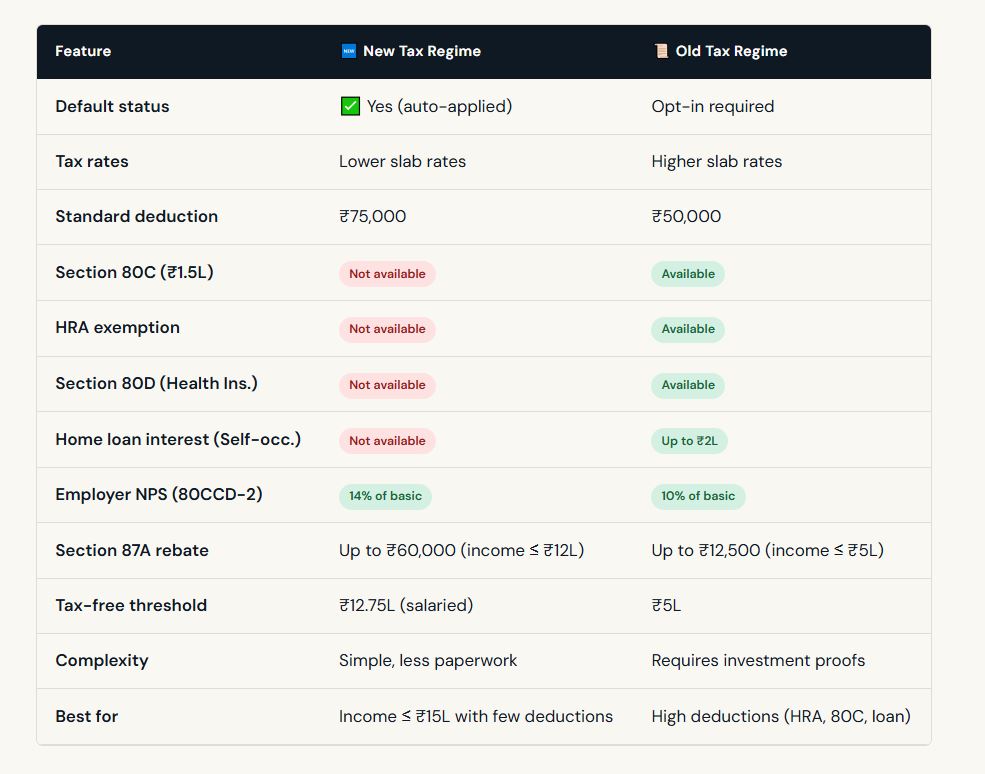
Task: Click Available badge for Section 80C
Action: pos(688,274)
